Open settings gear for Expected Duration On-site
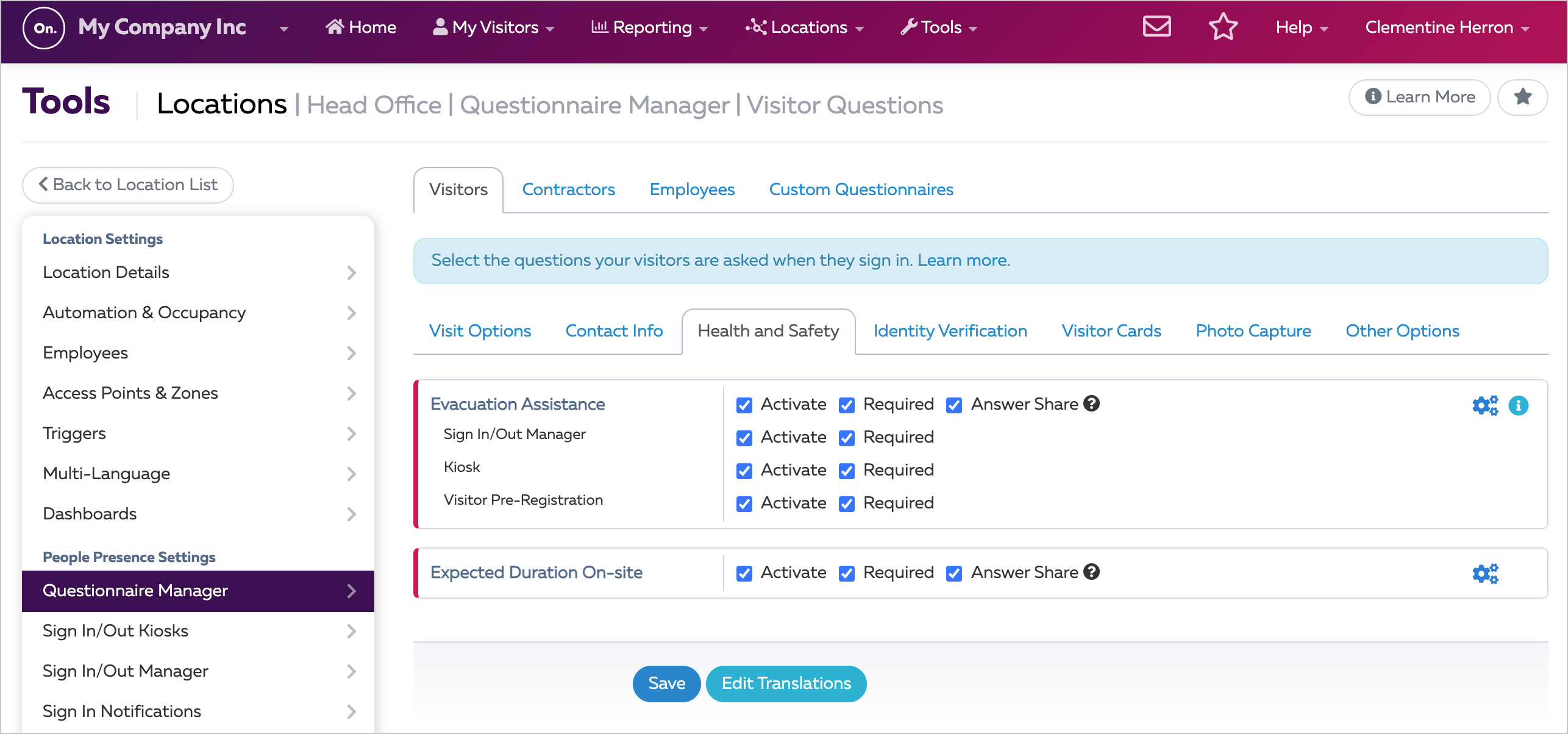This screenshot has width=1568, height=734. click(1484, 573)
